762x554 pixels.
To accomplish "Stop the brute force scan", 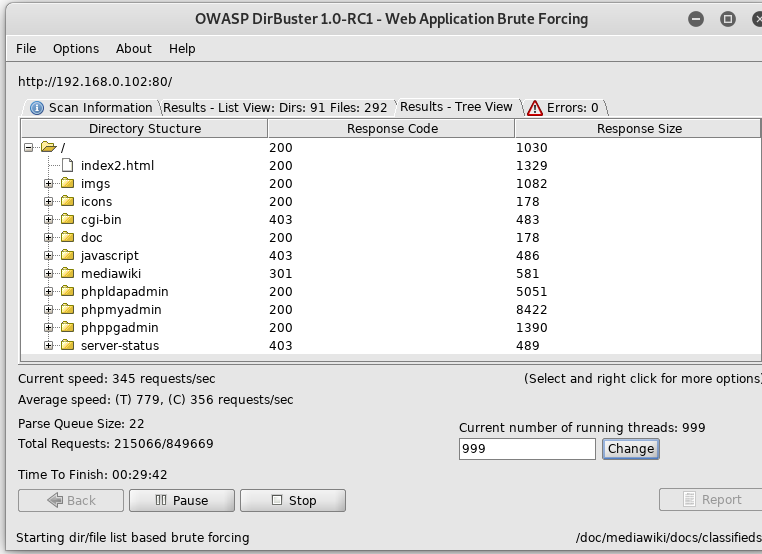I will click(x=293, y=500).
